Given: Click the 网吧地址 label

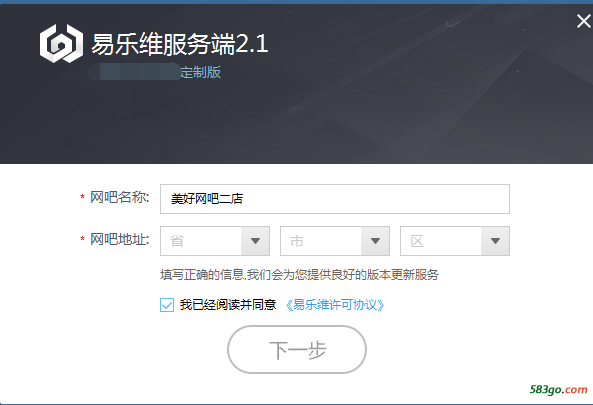Looking at the screenshot, I should 120,239.
